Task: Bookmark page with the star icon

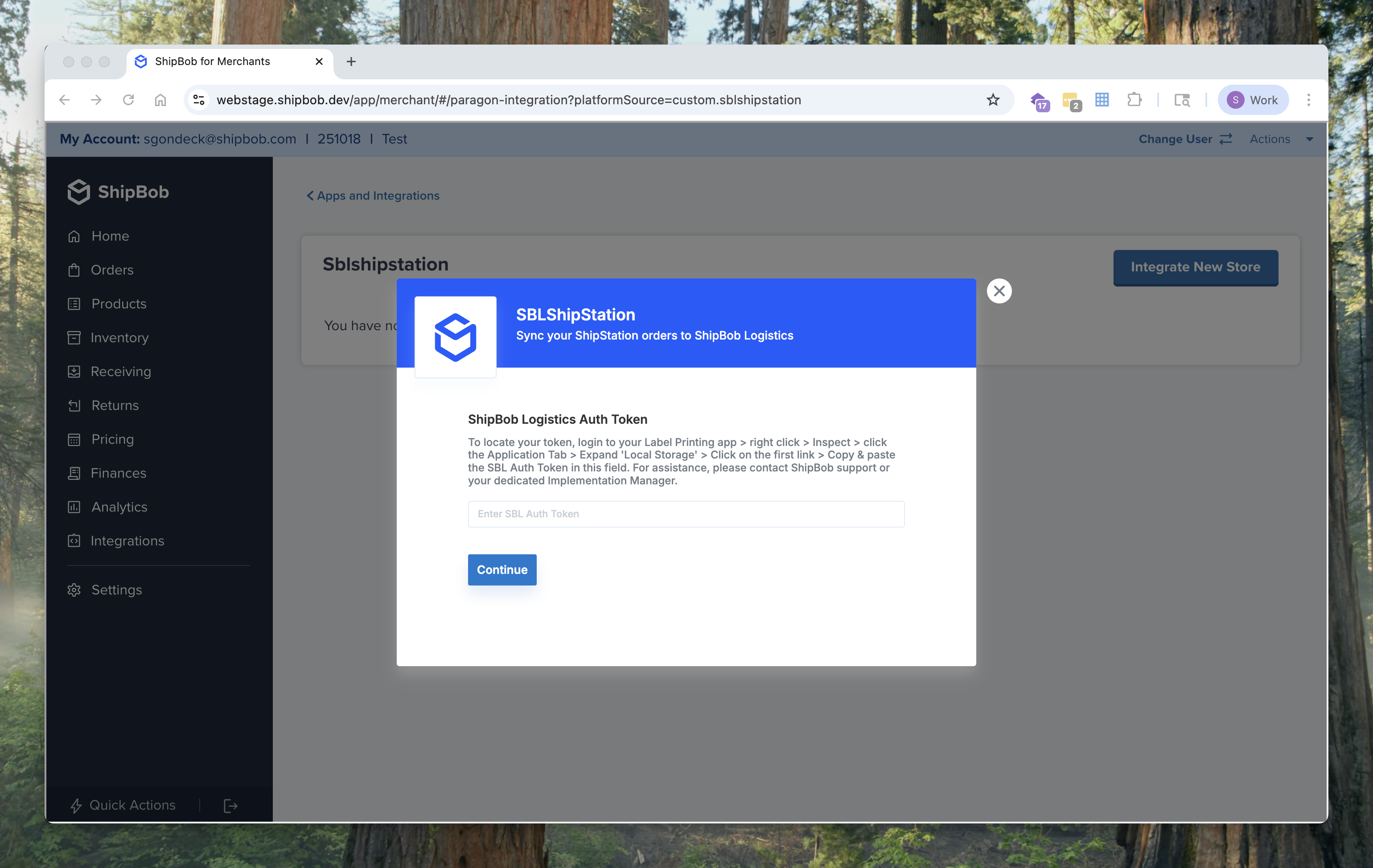Action: pyautogui.click(x=993, y=100)
